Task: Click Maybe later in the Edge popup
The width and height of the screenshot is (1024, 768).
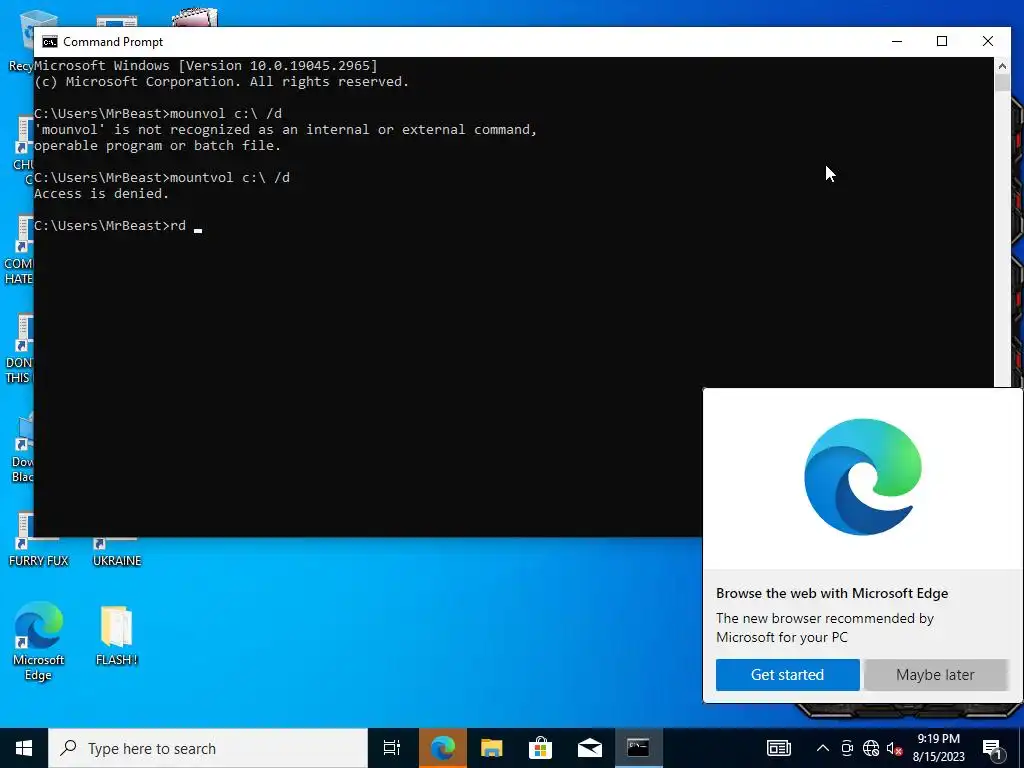Action: pos(935,675)
